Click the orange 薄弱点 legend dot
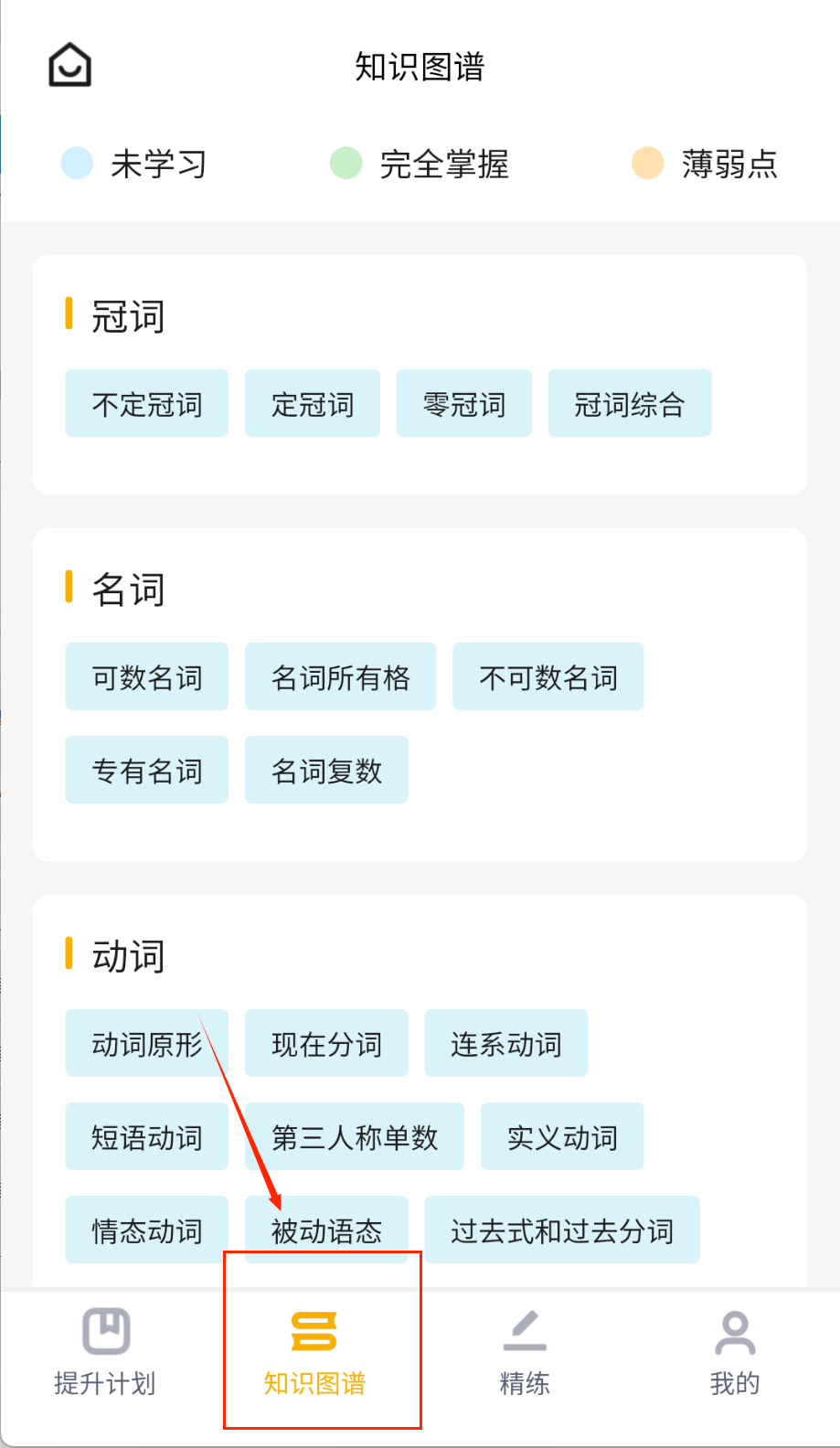This screenshot has height=1448, width=840. [x=647, y=163]
